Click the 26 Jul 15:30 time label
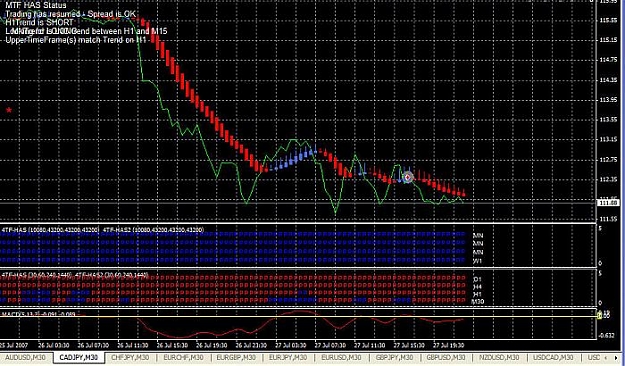This screenshot has width=625, height=366. pyautogui.click(x=173, y=345)
